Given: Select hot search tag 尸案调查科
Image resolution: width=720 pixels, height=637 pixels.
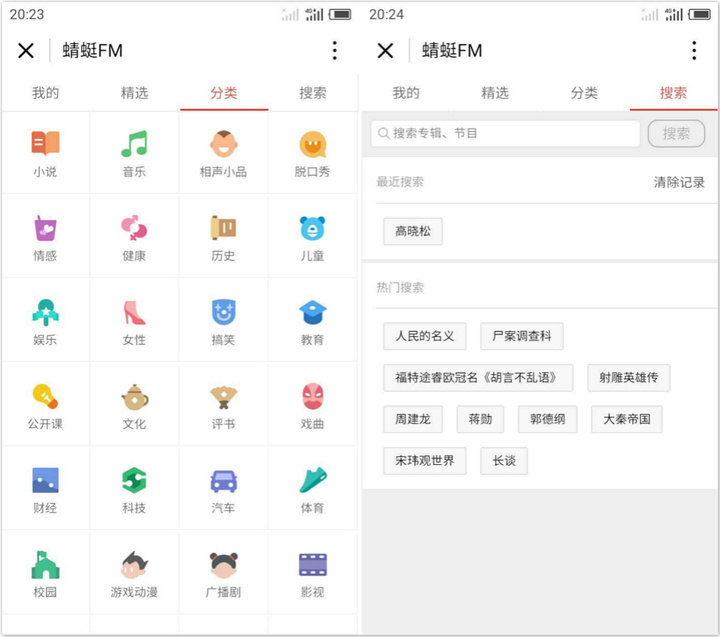Looking at the screenshot, I should 522,336.
